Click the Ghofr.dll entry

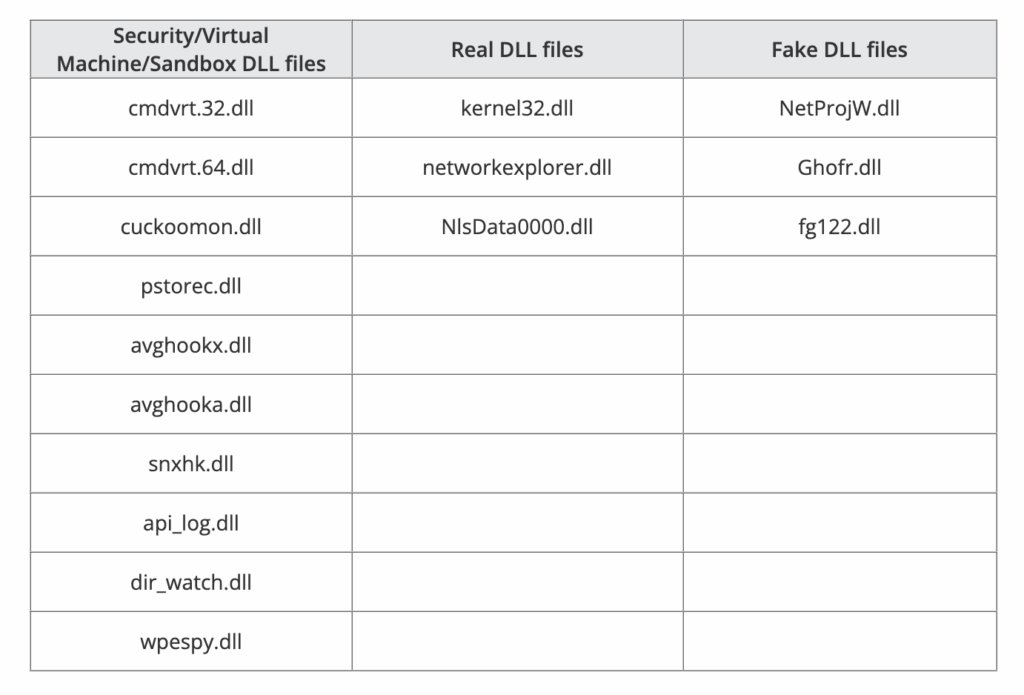click(839, 167)
